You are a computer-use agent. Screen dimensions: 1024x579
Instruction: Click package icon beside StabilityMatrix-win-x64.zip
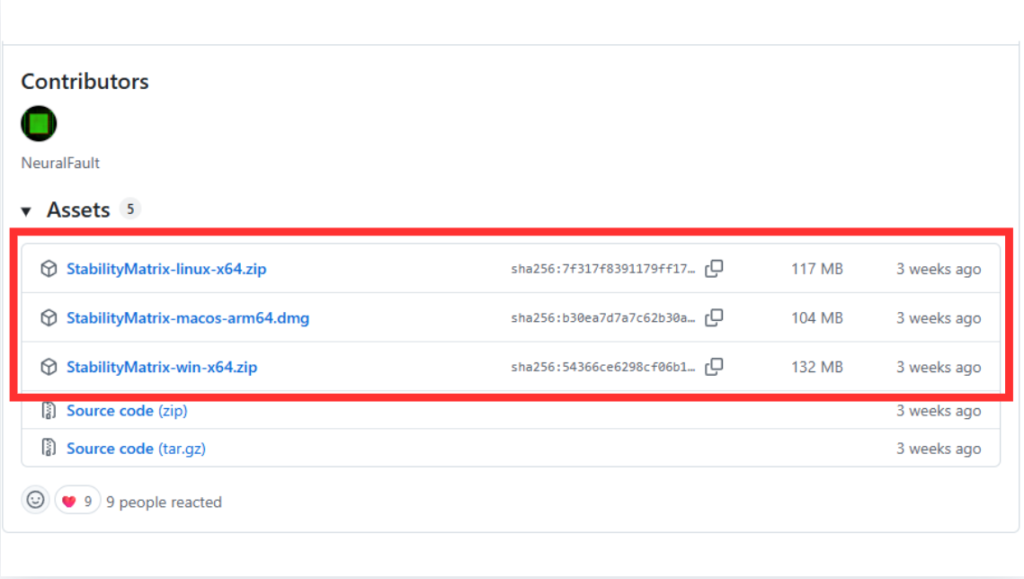pos(48,367)
